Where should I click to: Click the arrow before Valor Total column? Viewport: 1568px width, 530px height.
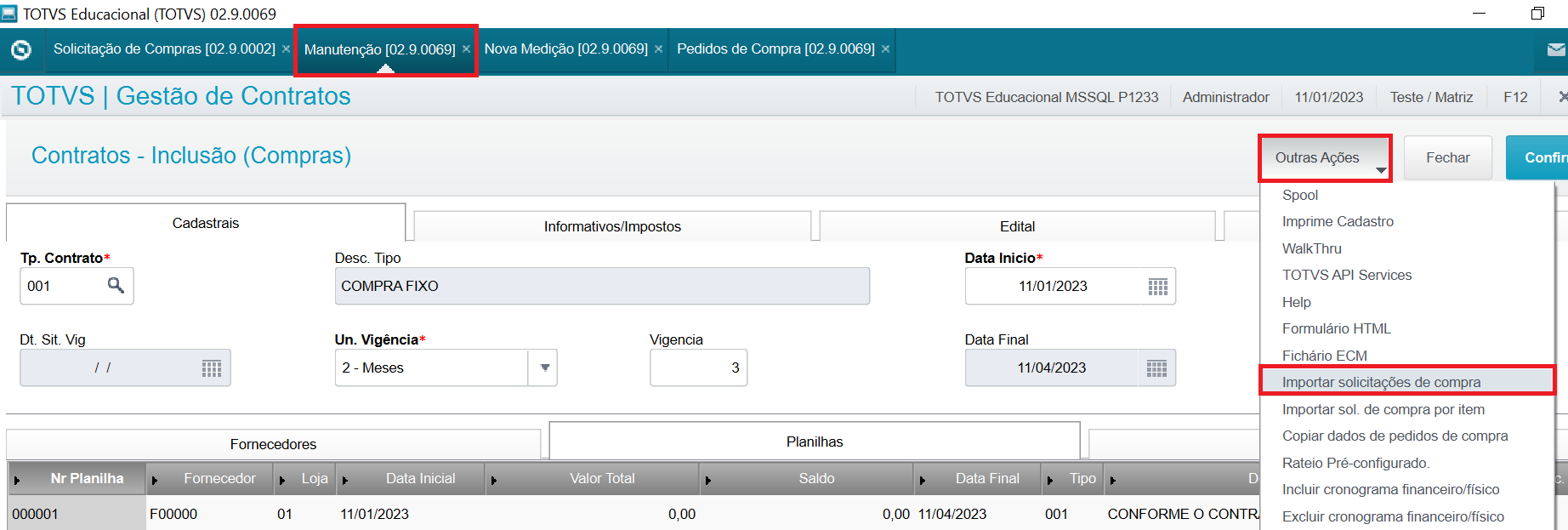(494, 480)
